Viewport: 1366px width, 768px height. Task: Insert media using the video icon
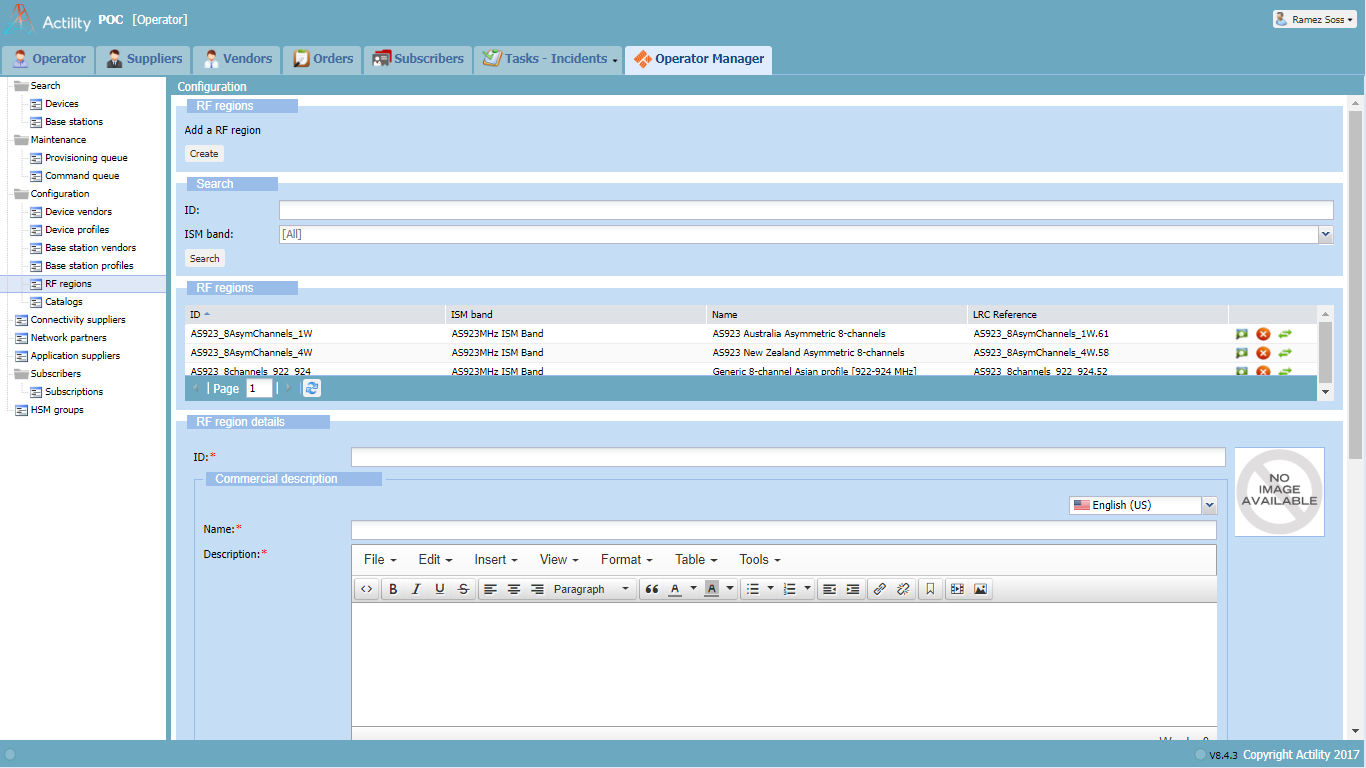pyautogui.click(x=957, y=589)
